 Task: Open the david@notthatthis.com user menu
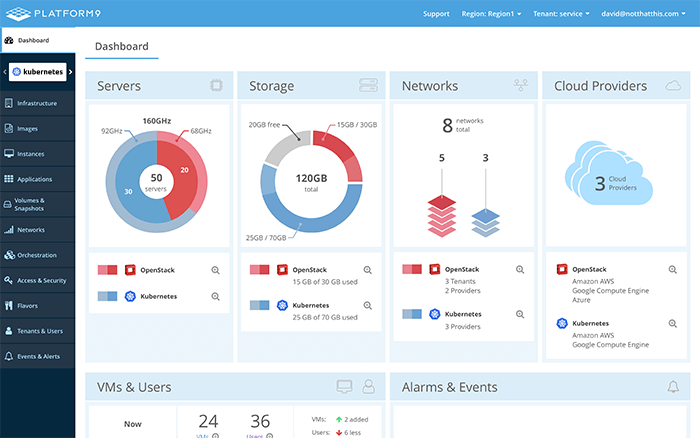pyautogui.click(x=643, y=14)
